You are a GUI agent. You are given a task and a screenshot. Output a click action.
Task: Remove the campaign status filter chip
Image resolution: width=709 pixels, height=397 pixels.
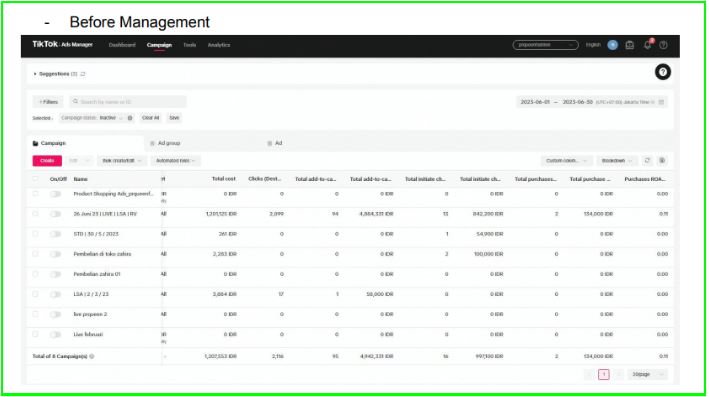[x=130, y=118]
